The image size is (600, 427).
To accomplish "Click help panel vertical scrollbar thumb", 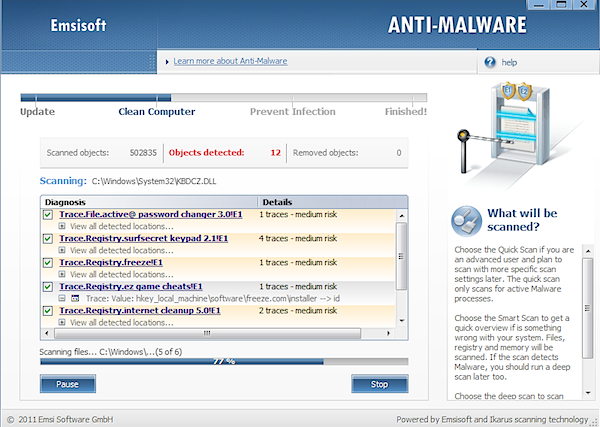I will [587, 308].
